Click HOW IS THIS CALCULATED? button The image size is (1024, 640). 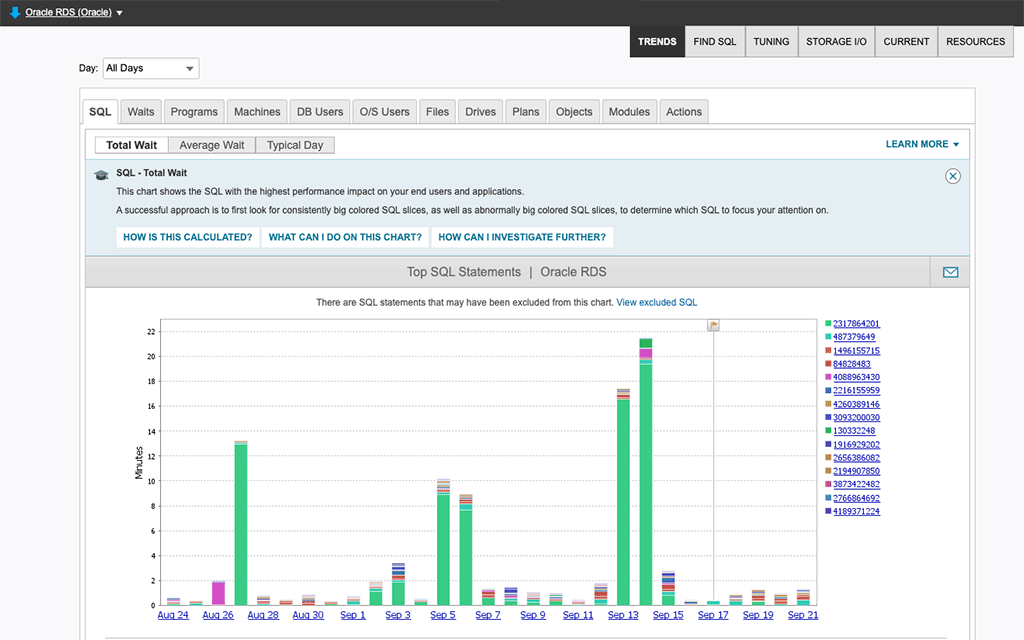[x=188, y=237]
